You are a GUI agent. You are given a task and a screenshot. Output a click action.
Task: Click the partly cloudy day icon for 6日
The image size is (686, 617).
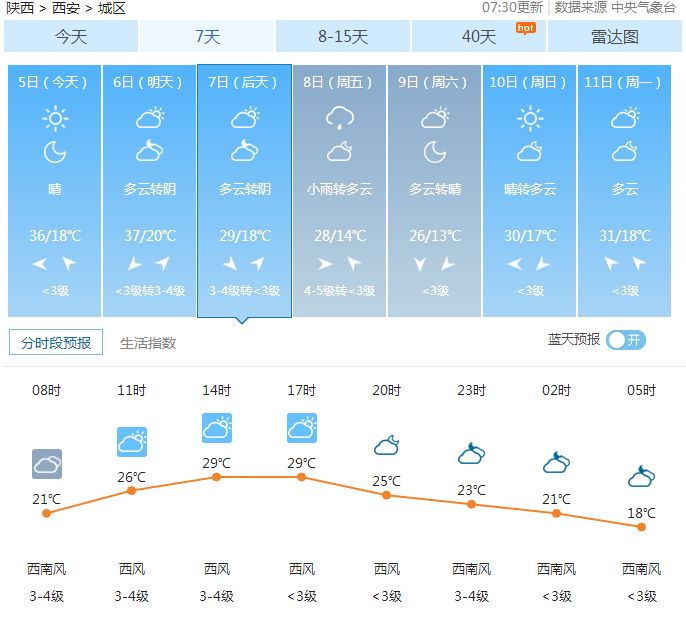coord(150,118)
